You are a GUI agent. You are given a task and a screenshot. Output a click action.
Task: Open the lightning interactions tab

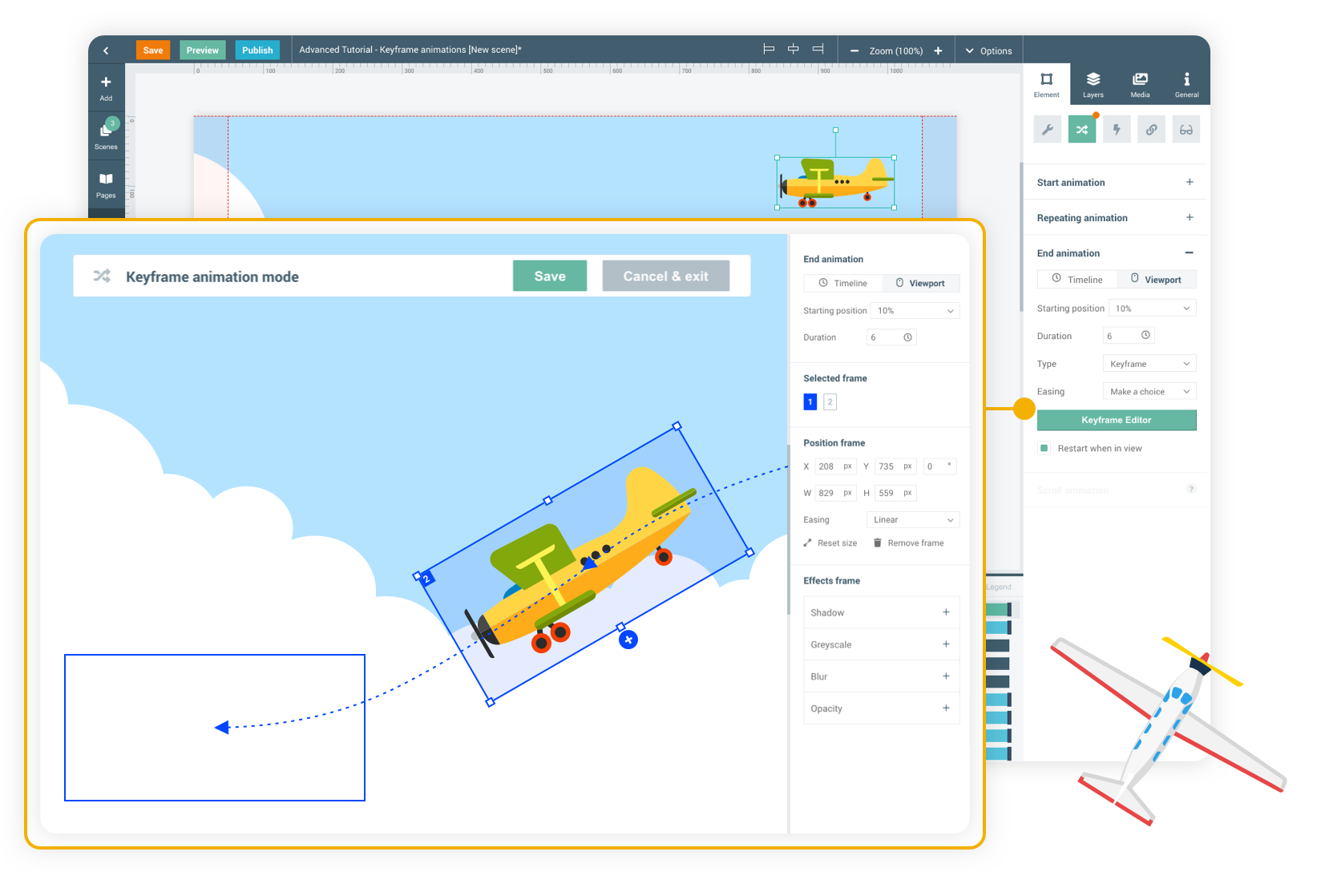[1117, 129]
